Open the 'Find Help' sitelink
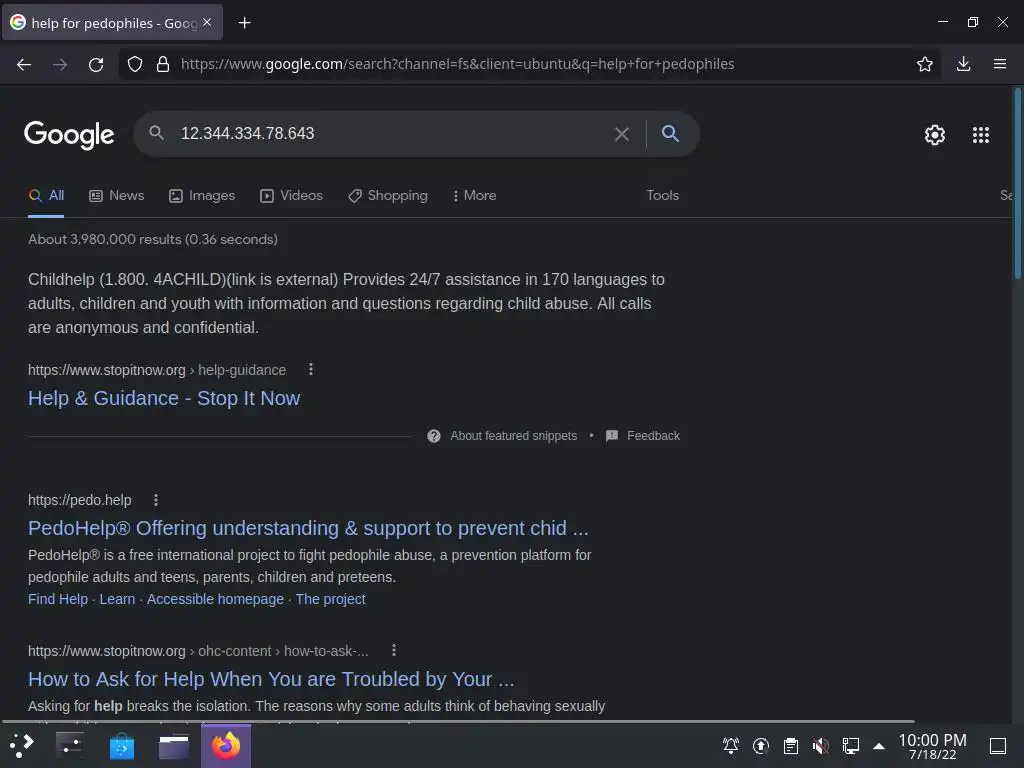Screen dimensions: 1024x768 (57, 599)
